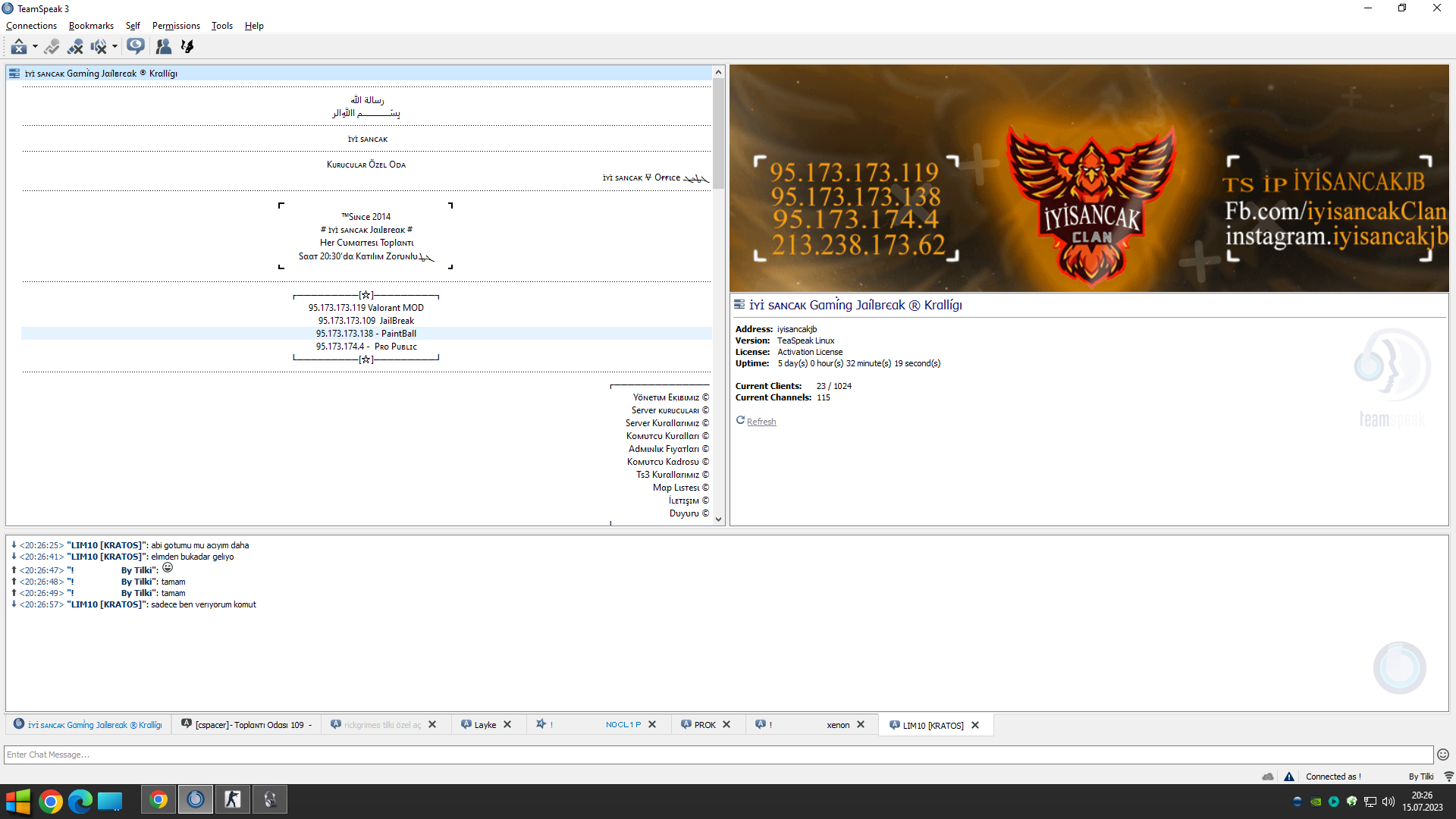Click the channel tree vertical scrollbar thumb
1456x819 pixels.
point(718,133)
